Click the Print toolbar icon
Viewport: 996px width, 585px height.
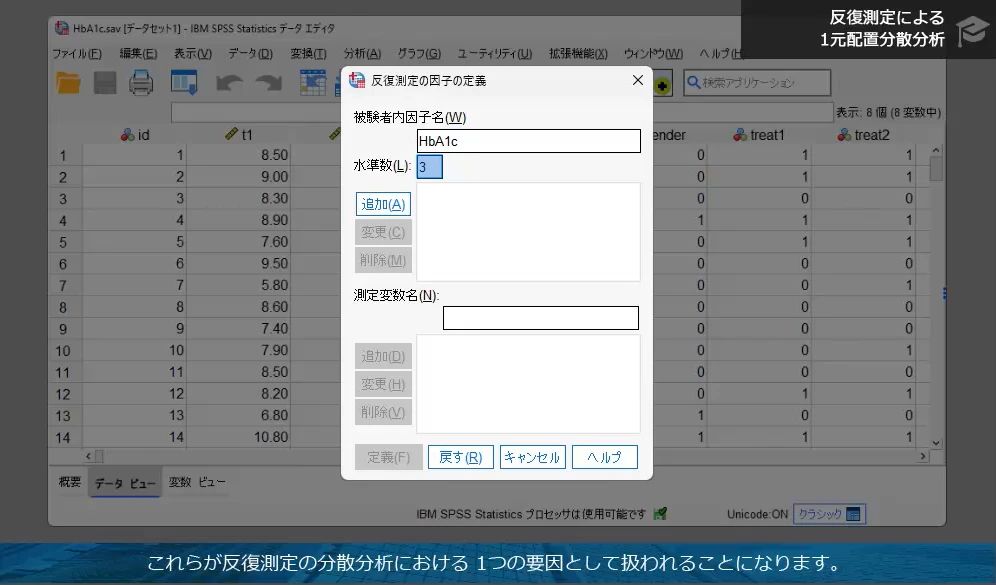point(141,84)
